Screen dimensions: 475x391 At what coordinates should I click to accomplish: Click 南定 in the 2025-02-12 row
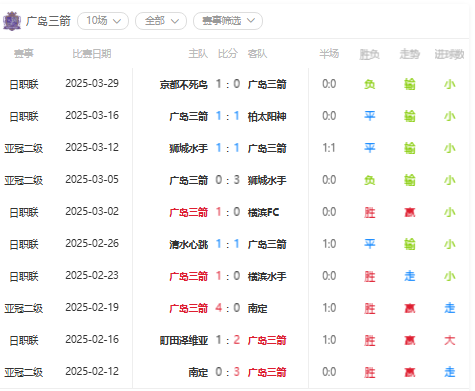pyautogui.click(x=198, y=372)
